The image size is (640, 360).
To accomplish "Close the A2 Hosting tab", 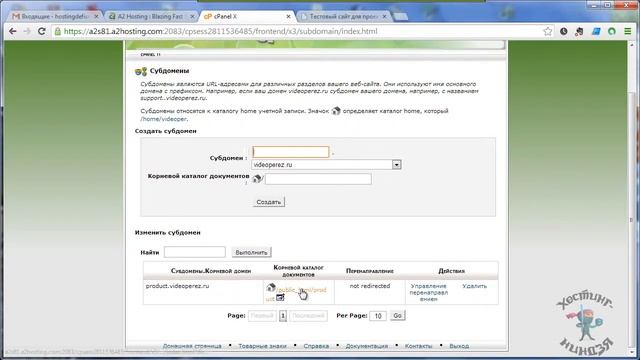I will tap(192, 16).
